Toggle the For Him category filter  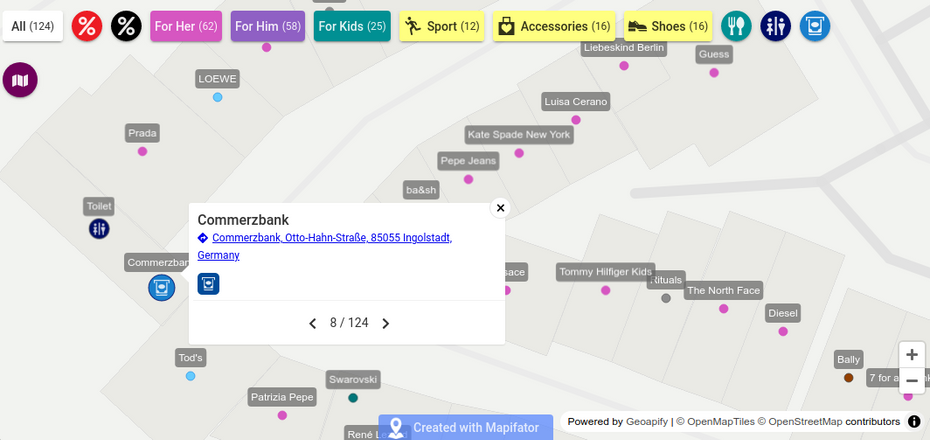click(x=268, y=26)
